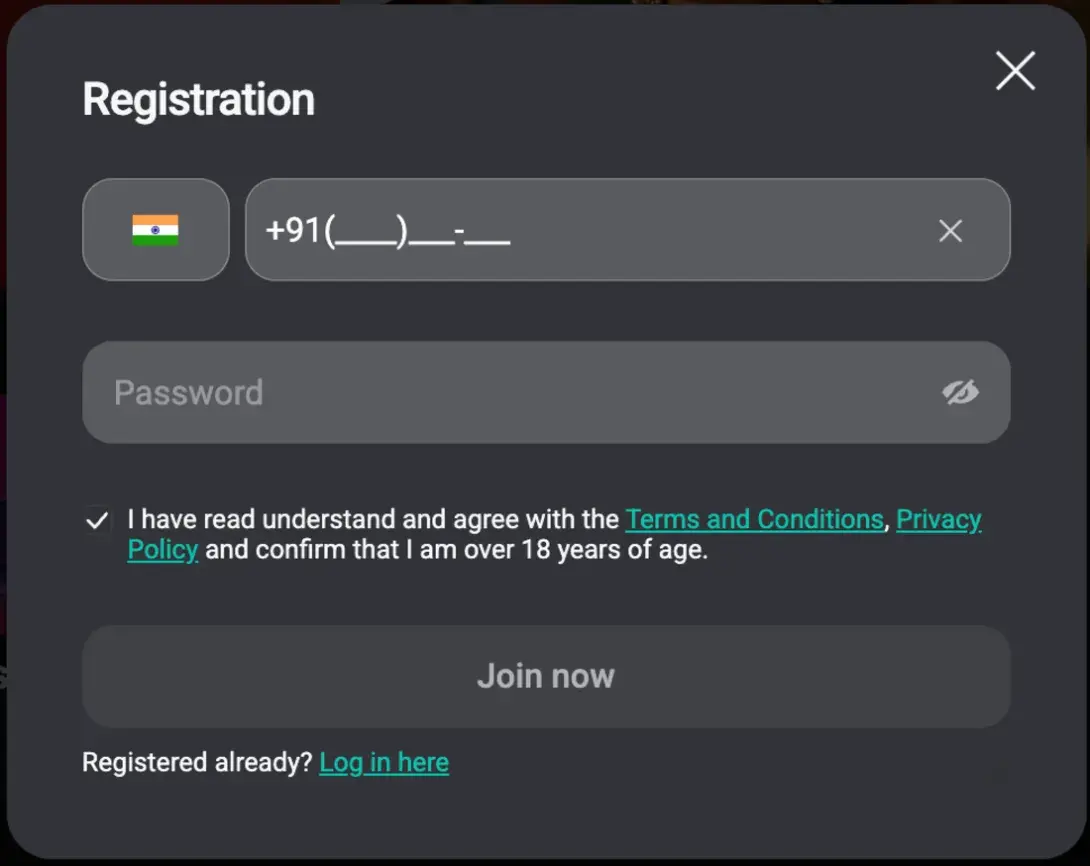Click the 'Policy' word on the second line
This screenshot has height=866, width=1090.
162,550
